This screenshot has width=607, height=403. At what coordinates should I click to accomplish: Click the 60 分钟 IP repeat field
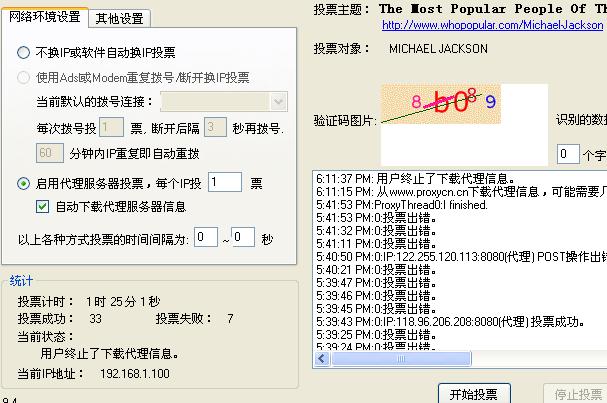pos(49,153)
